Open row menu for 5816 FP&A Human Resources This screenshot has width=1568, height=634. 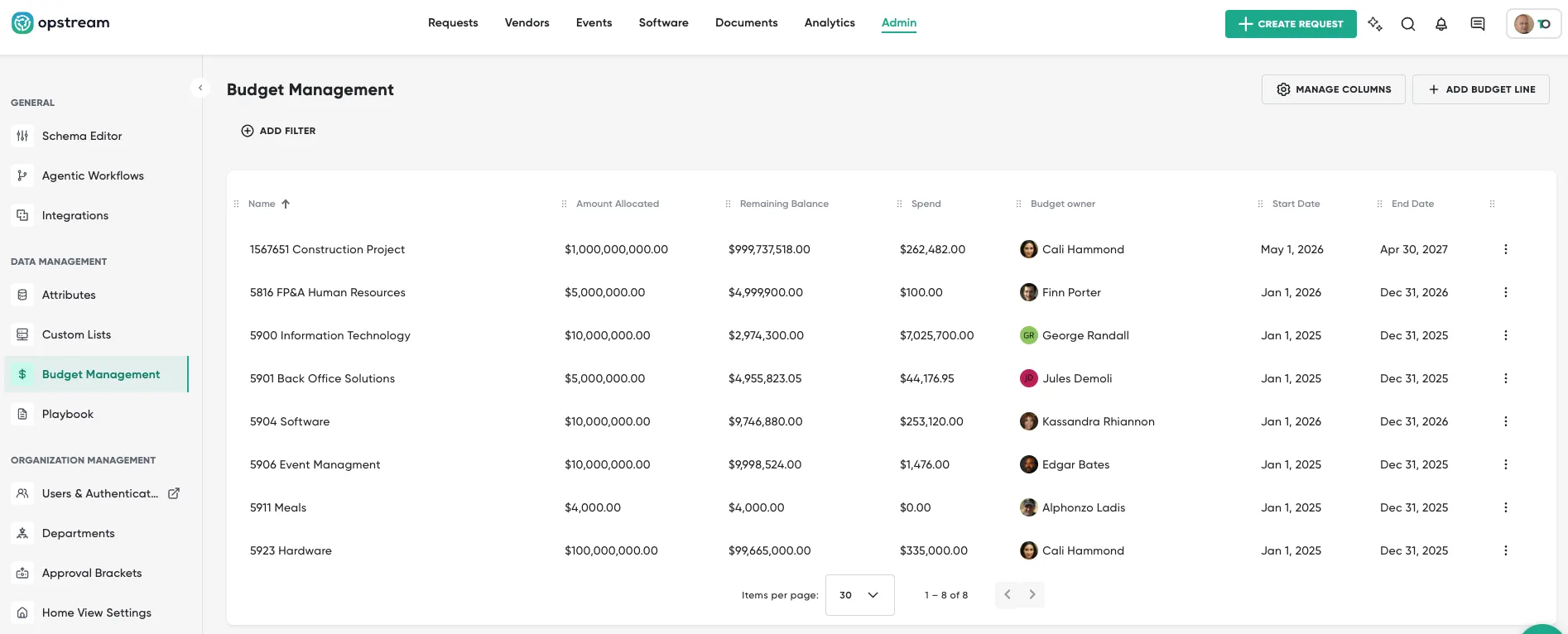click(x=1506, y=292)
